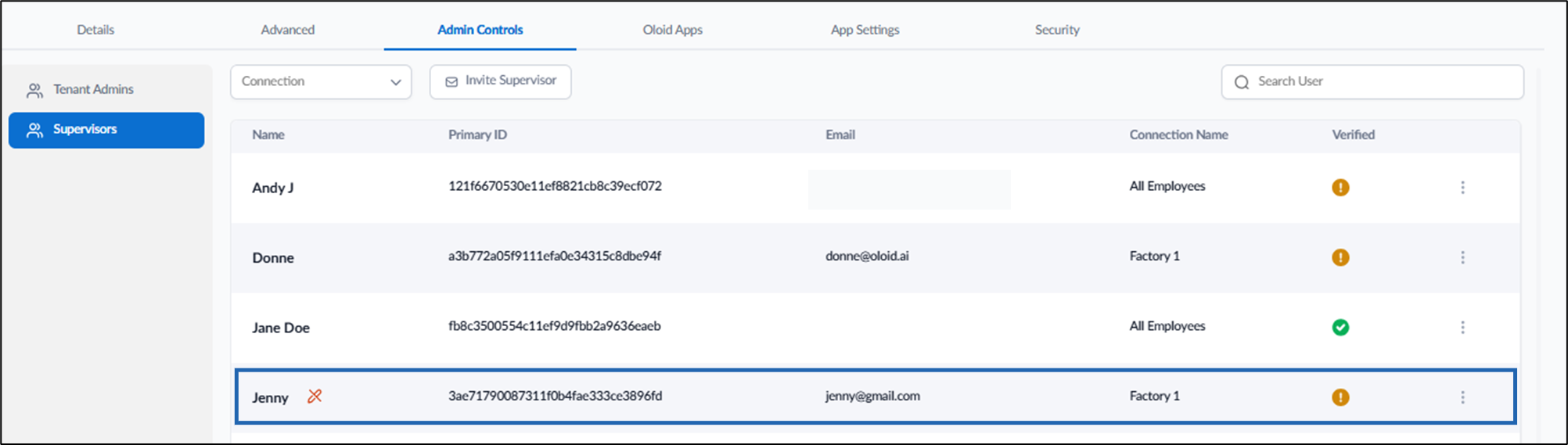Click the magnifier icon in Search User

[x=1242, y=82]
